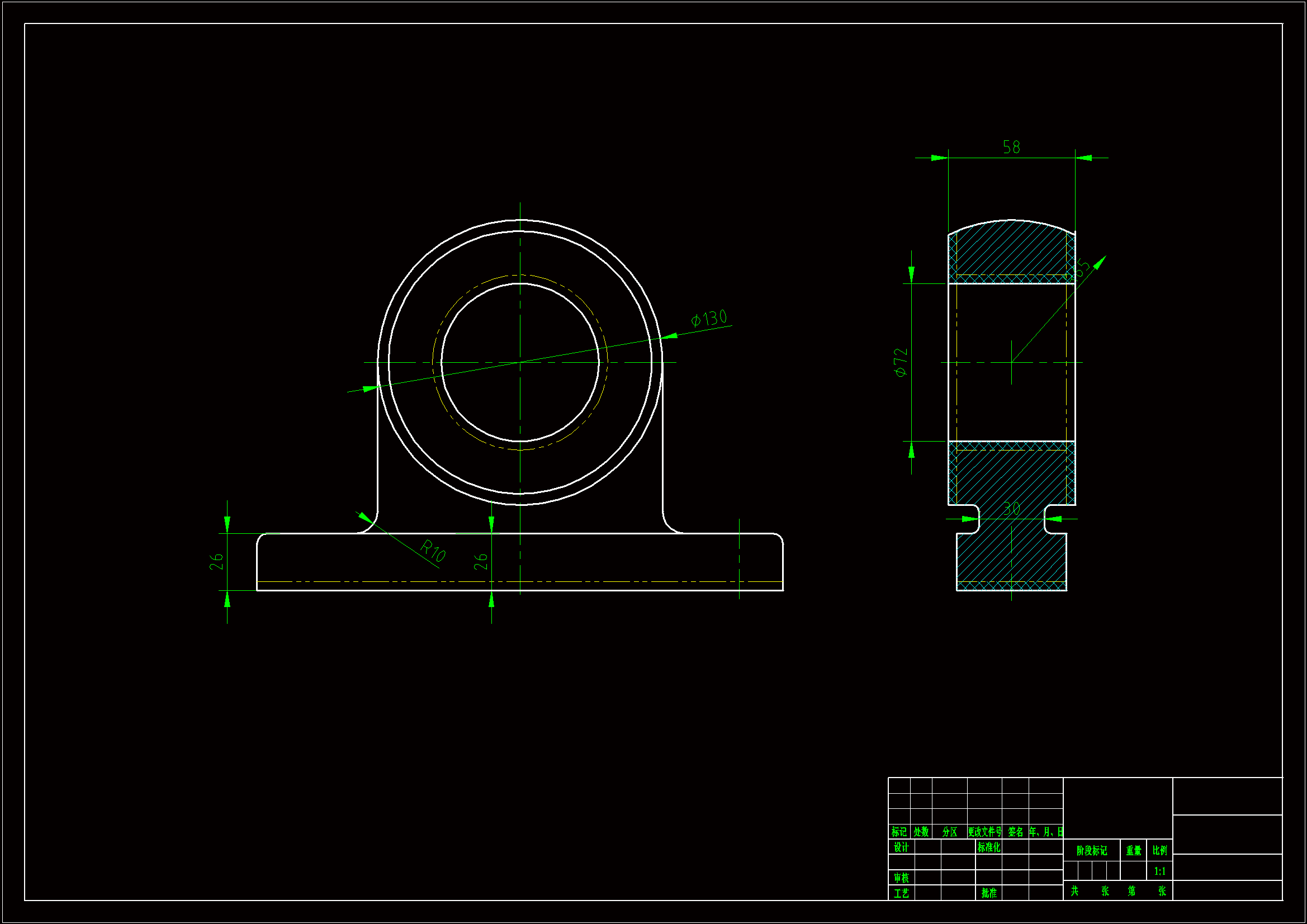Select the 分区 column header
This screenshot has width=1307, height=924.
click(950, 832)
